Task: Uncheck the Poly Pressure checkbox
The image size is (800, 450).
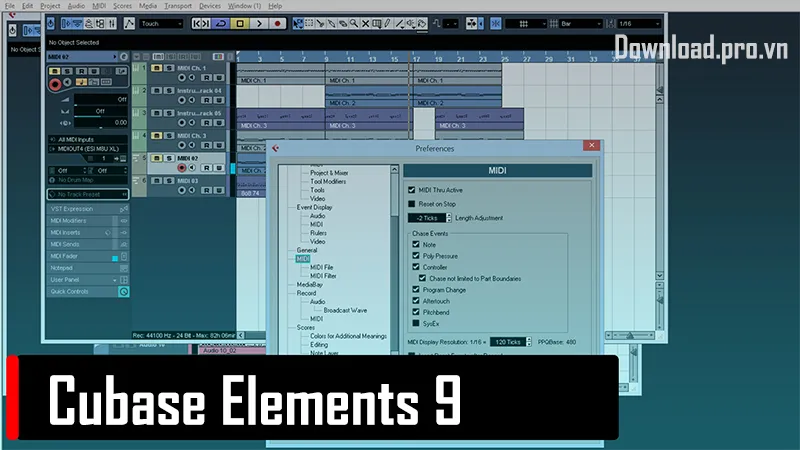Action: (416, 256)
